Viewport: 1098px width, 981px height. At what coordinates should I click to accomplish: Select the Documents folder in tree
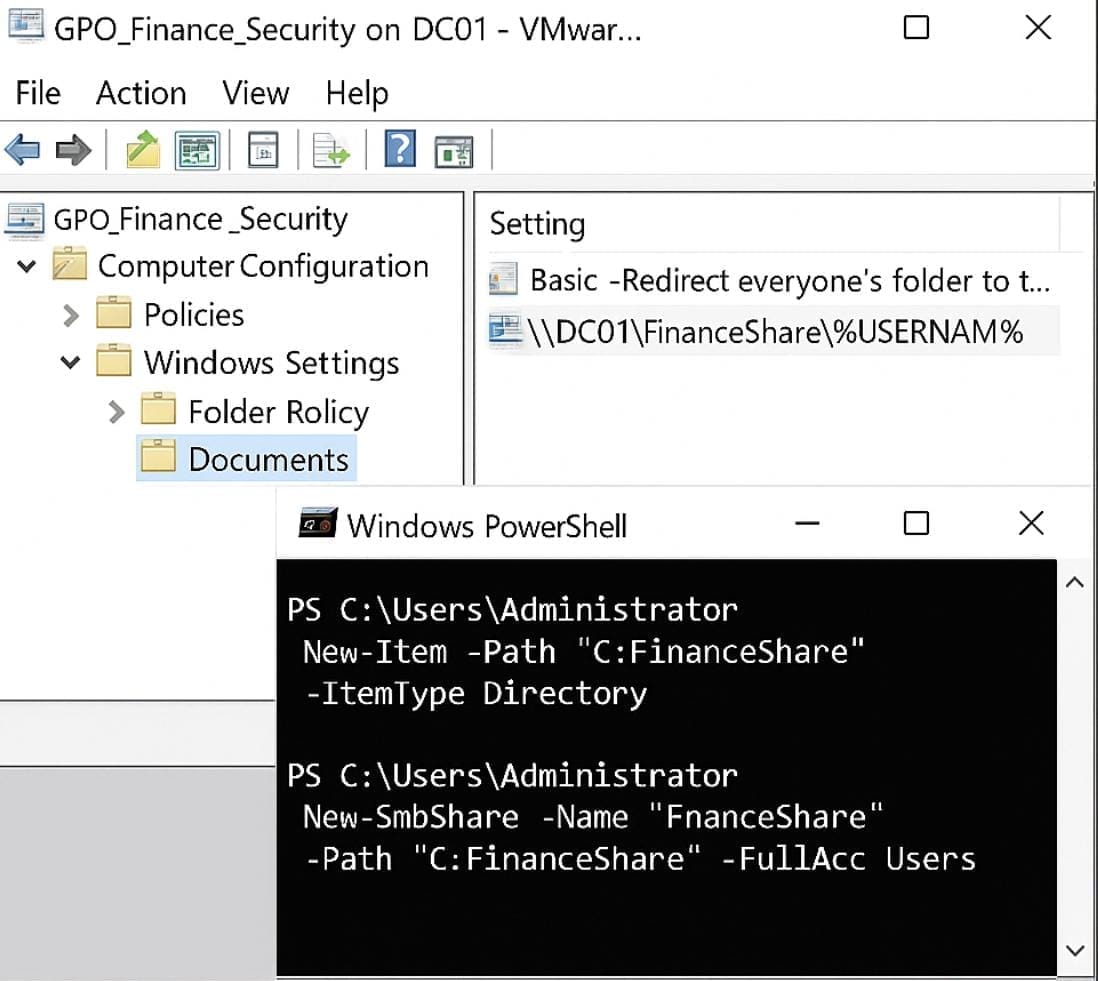pyautogui.click(x=268, y=459)
